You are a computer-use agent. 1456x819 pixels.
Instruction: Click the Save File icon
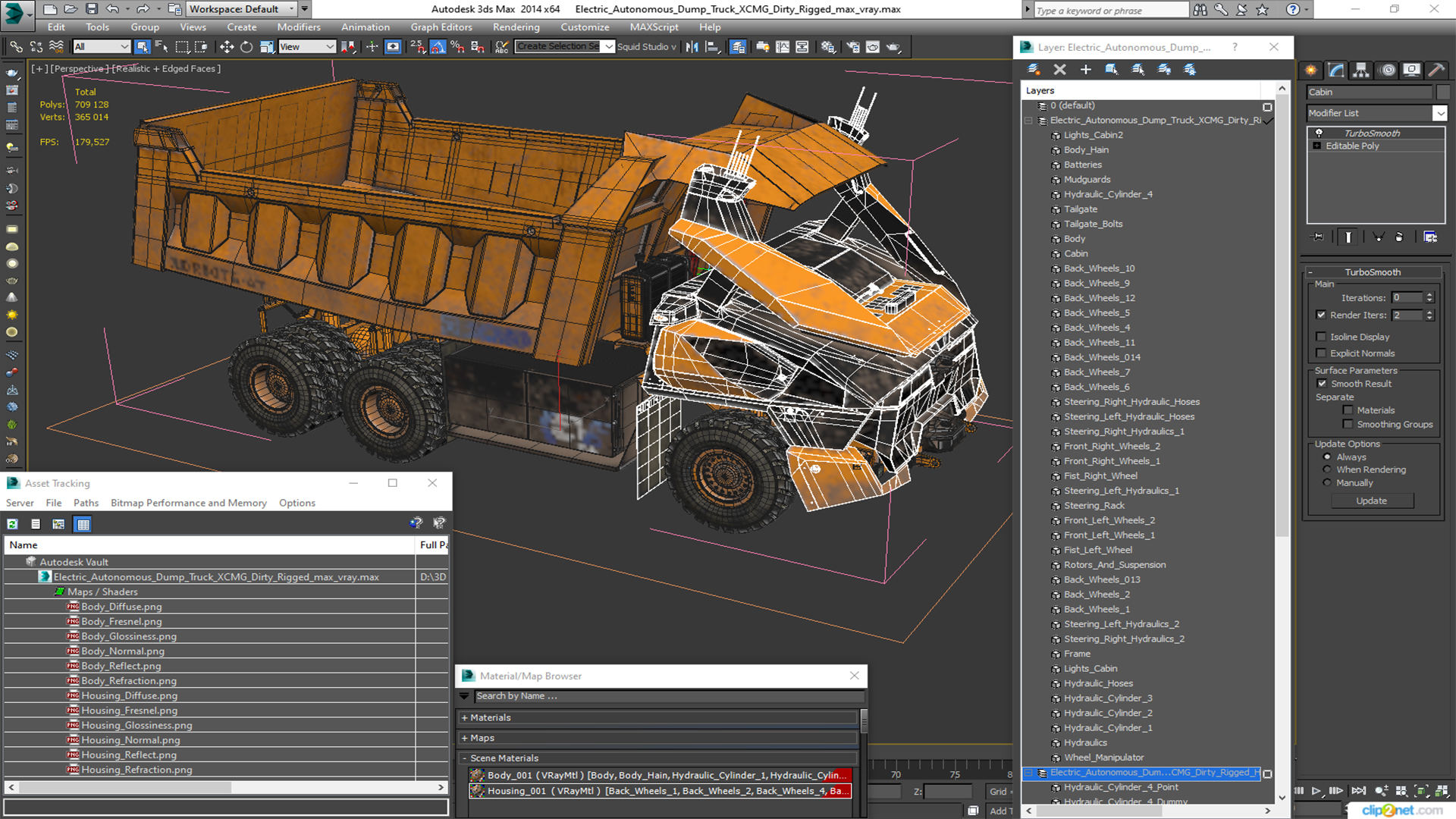tap(91, 9)
